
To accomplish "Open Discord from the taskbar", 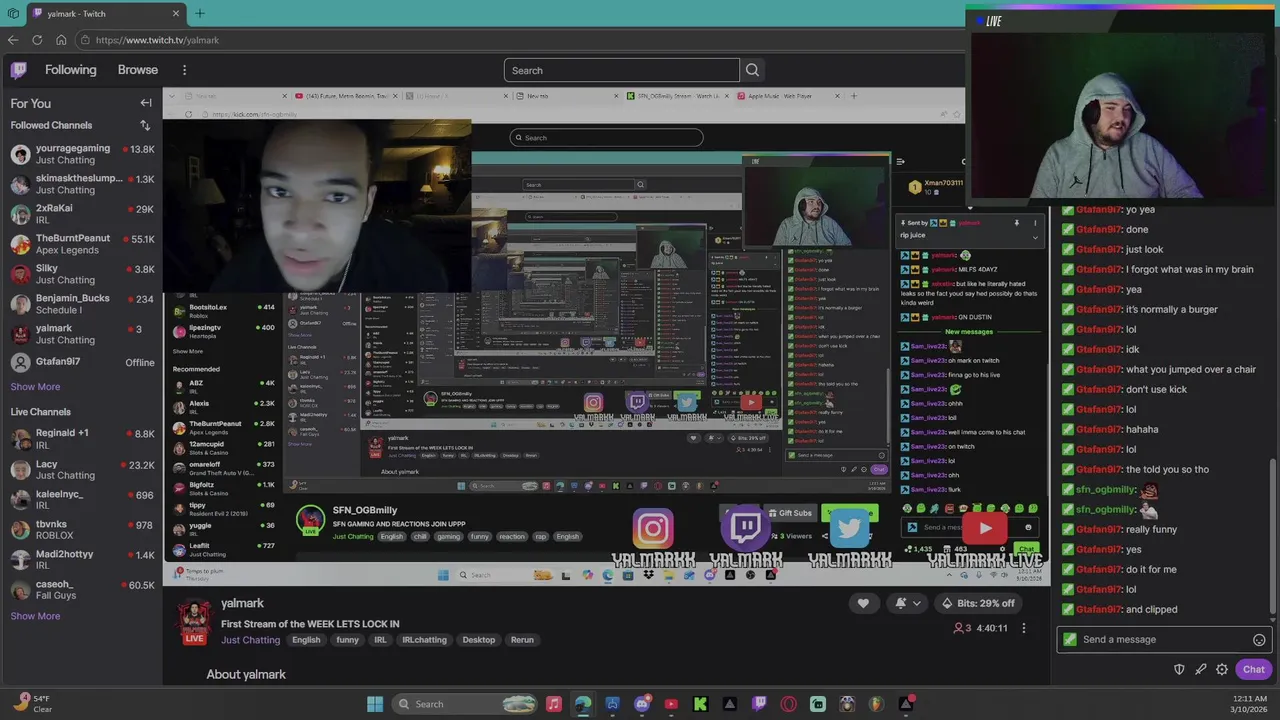I will click(642, 704).
